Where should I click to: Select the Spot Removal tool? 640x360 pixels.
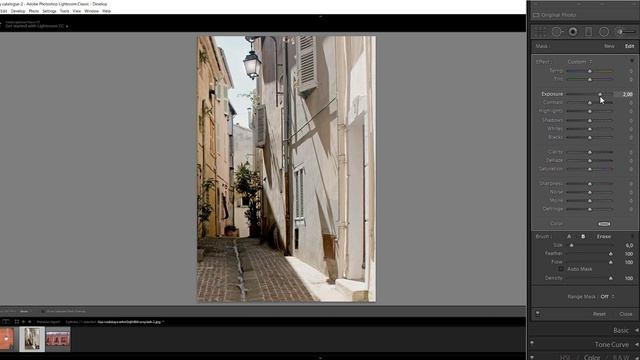click(557, 32)
